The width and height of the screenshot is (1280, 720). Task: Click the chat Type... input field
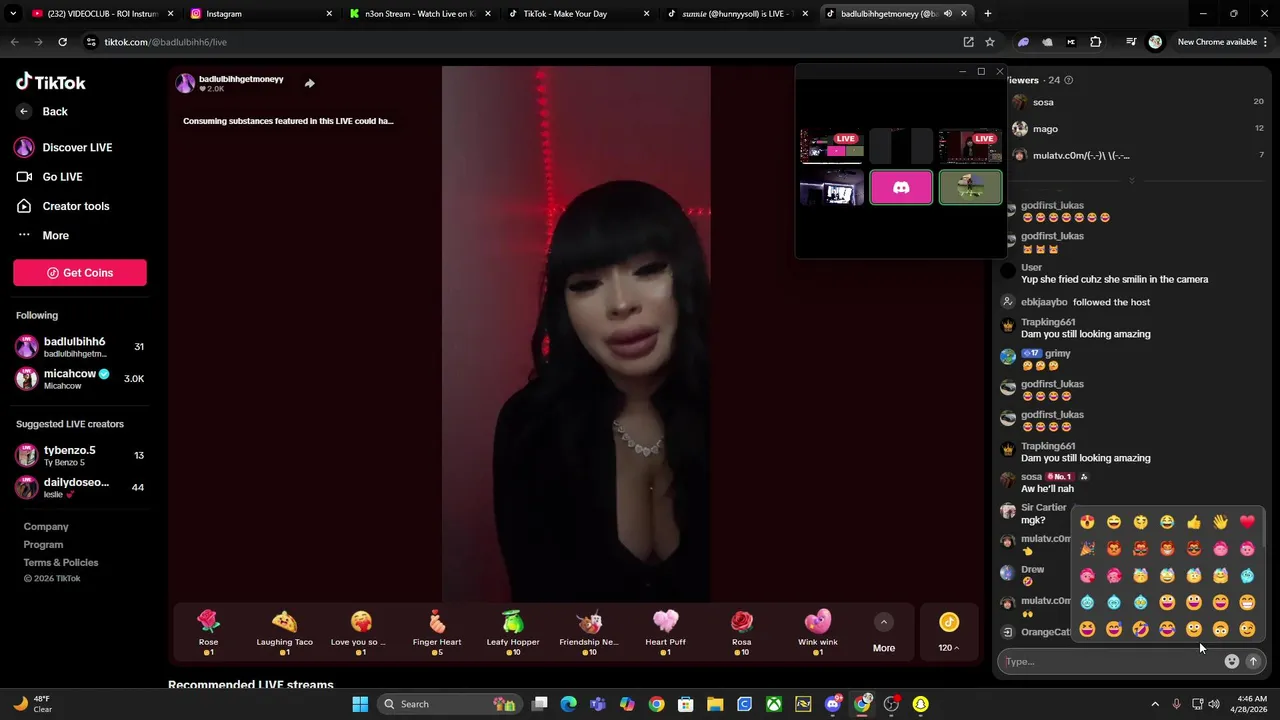point(1112,661)
